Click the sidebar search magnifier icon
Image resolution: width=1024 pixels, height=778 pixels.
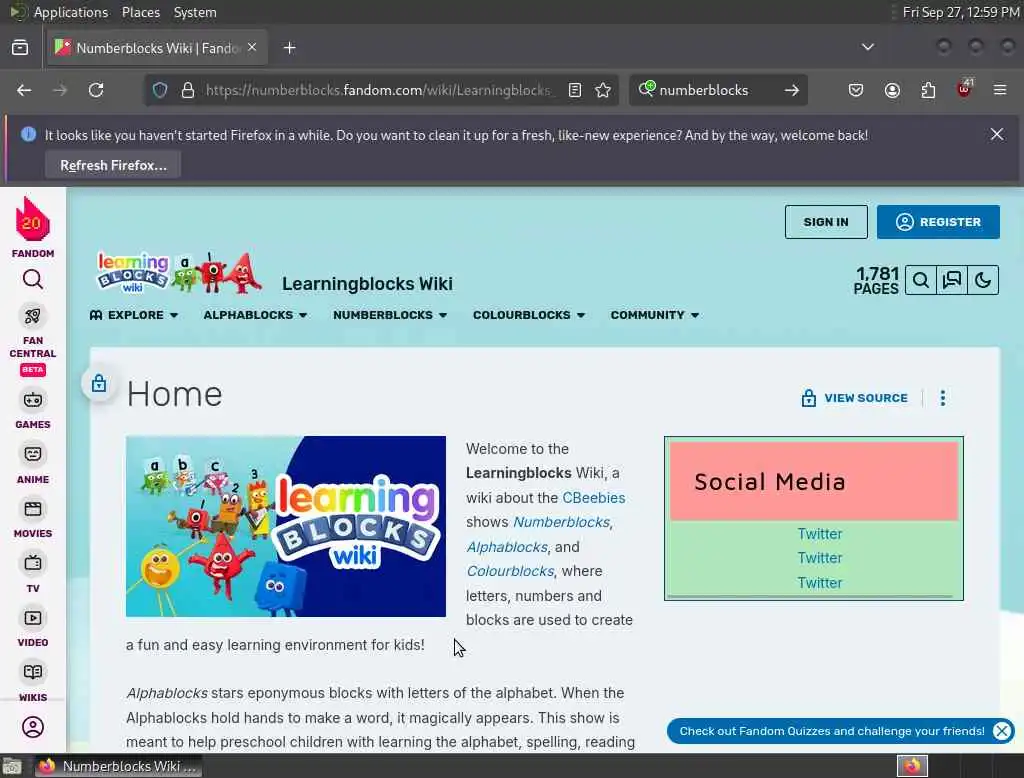[33, 280]
